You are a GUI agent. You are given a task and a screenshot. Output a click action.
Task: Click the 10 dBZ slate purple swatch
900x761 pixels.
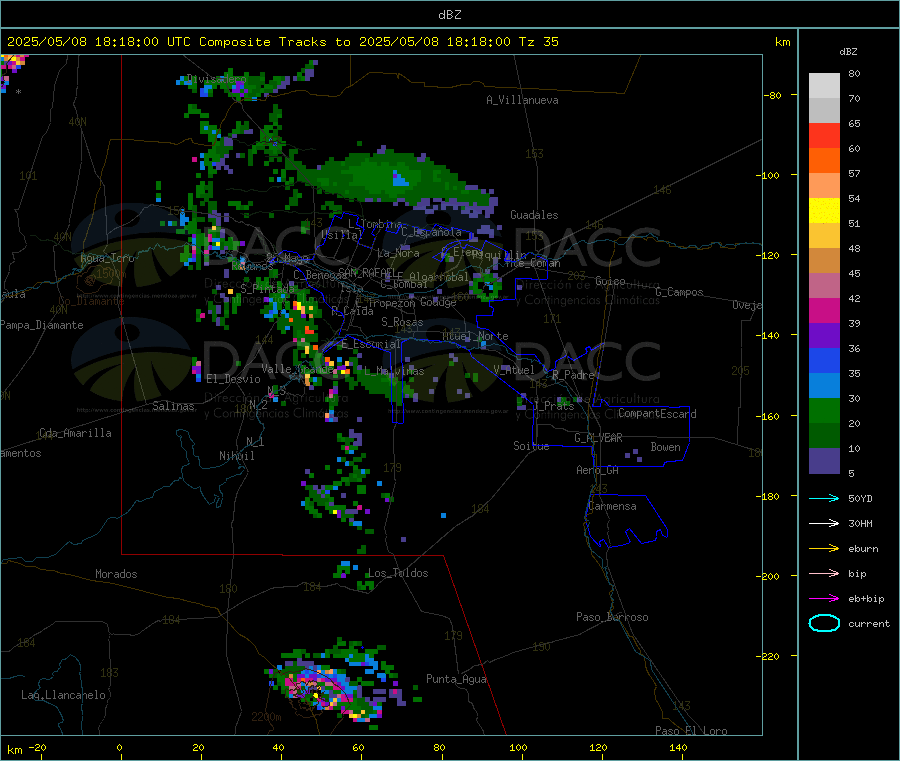tap(824, 461)
